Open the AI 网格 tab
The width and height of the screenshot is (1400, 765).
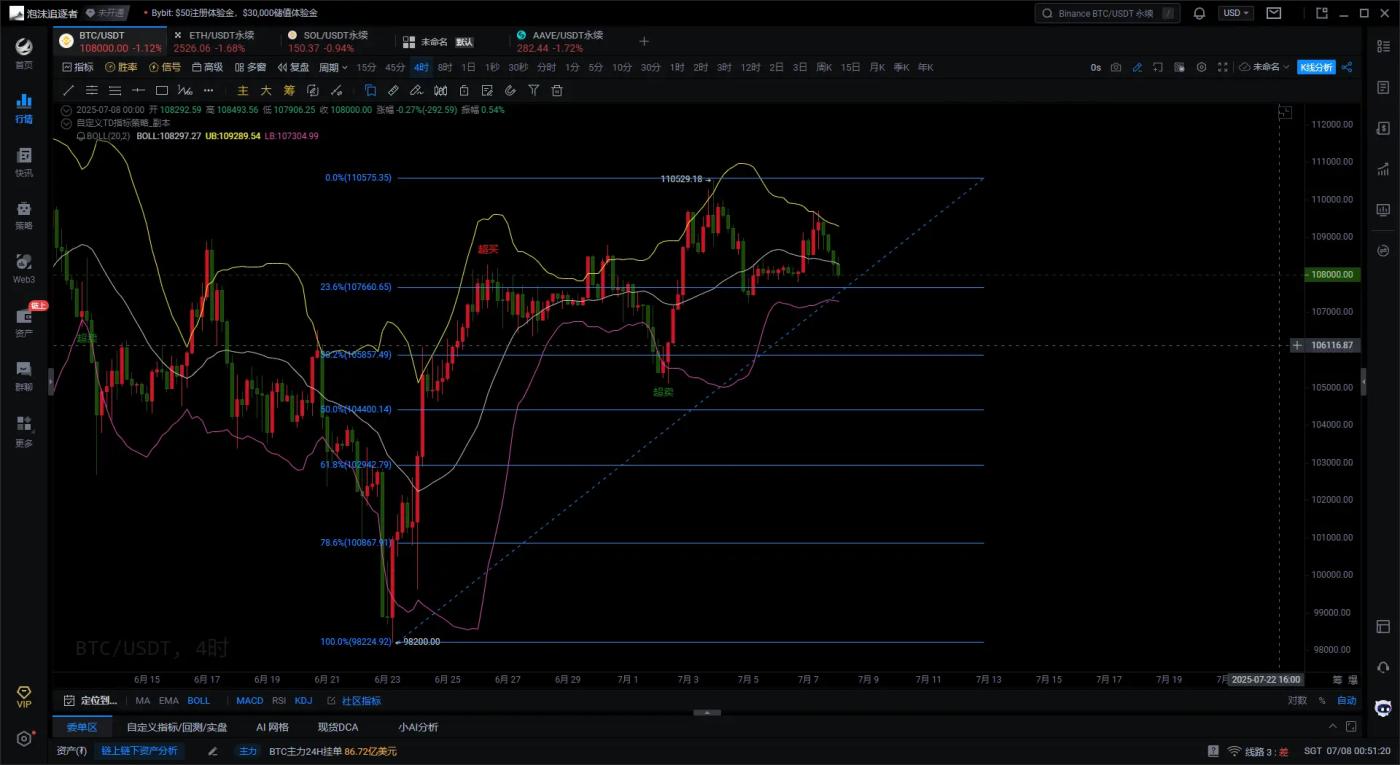(x=272, y=727)
